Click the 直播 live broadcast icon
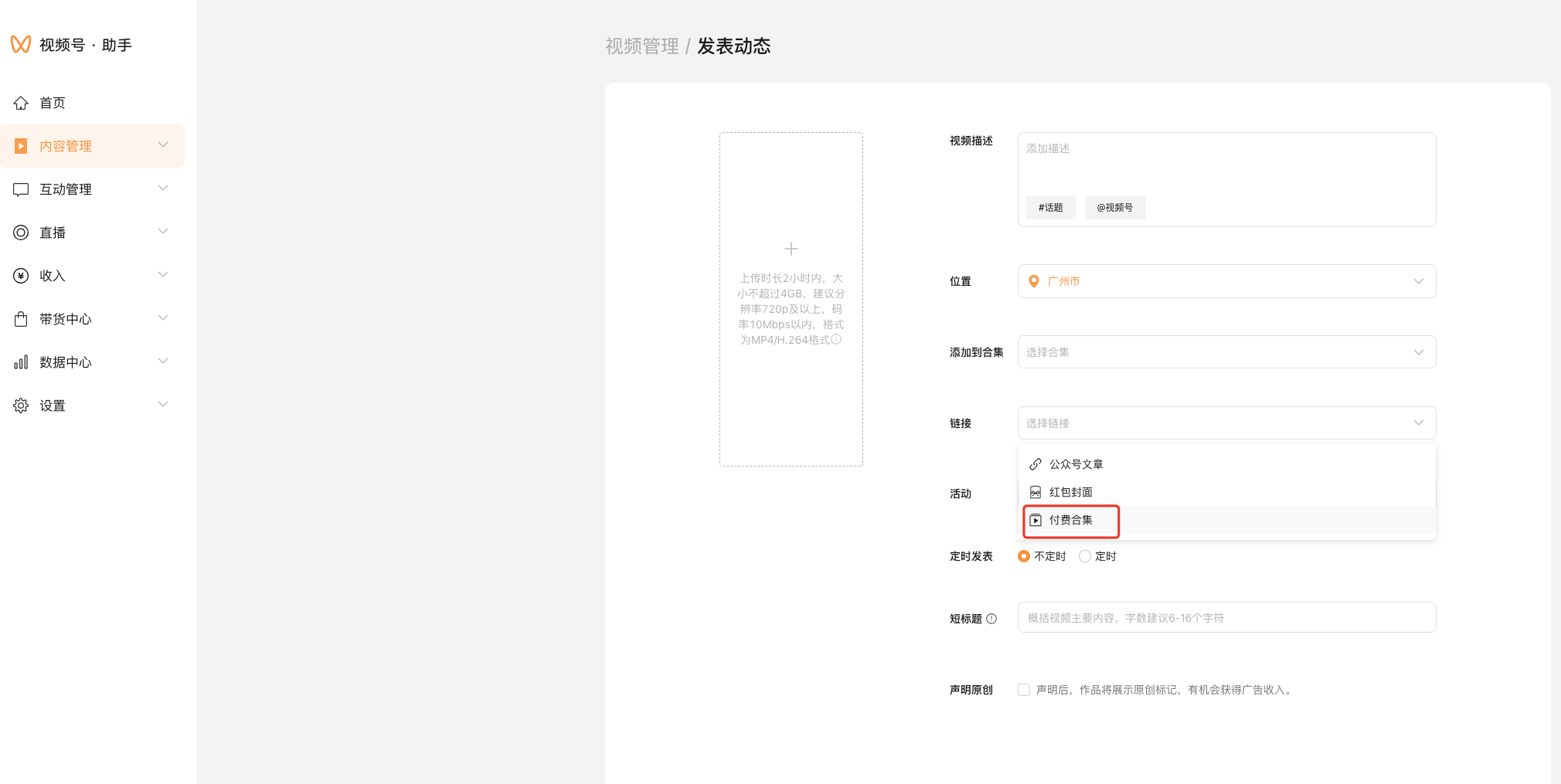Image resolution: width=1561 pixels, height=784 pixels. [x=21, y=232]
